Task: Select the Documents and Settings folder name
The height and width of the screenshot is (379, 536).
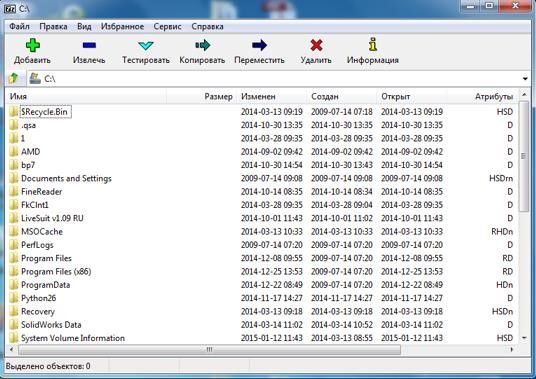Action: 66,178
